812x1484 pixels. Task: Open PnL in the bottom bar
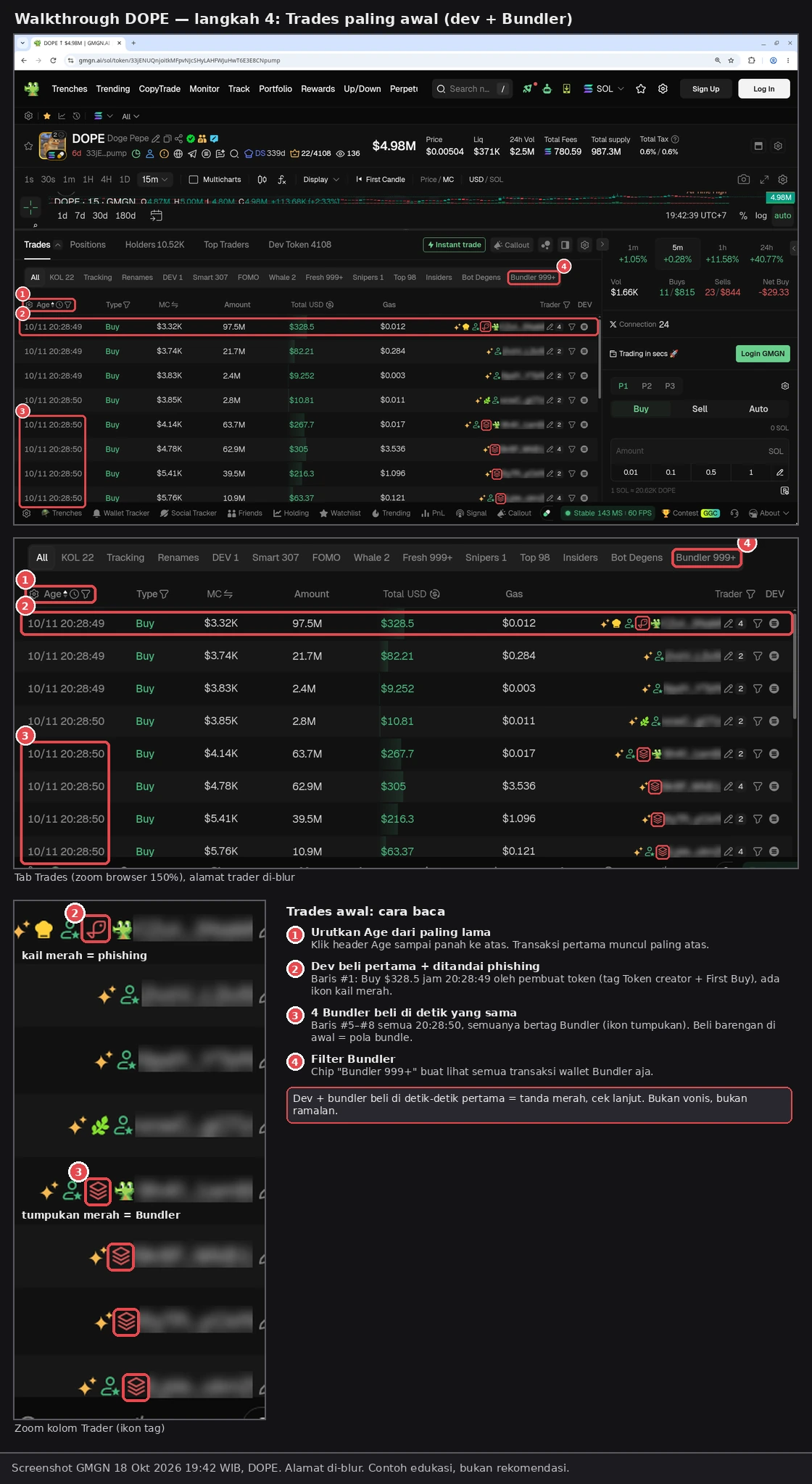click(x=433, y=513)
